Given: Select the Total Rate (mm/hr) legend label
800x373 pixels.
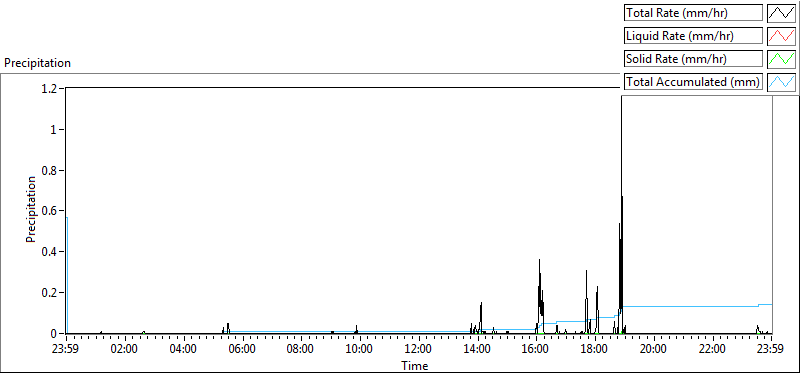Looking at the screenshot, I should [693, 13].
